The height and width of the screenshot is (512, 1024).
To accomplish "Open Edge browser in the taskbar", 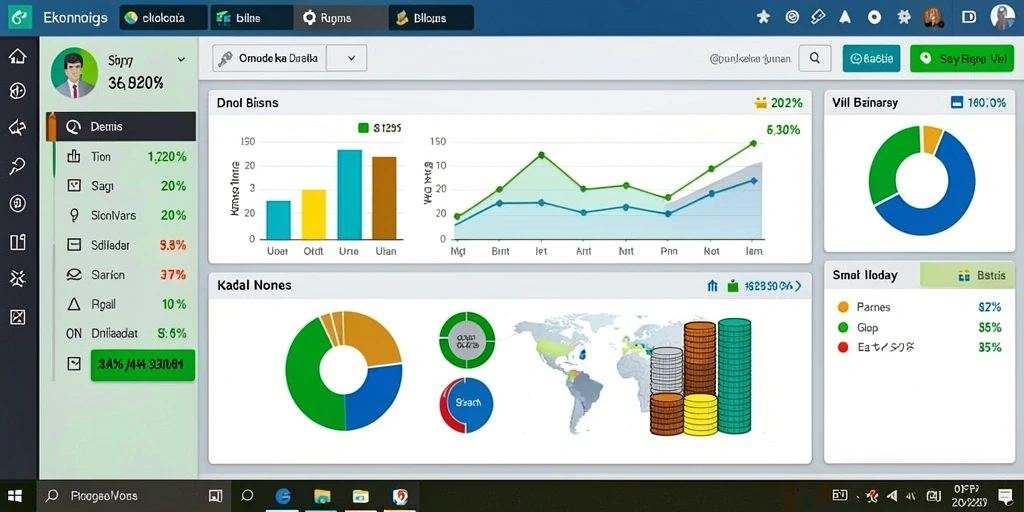I will tap(283, 496).
